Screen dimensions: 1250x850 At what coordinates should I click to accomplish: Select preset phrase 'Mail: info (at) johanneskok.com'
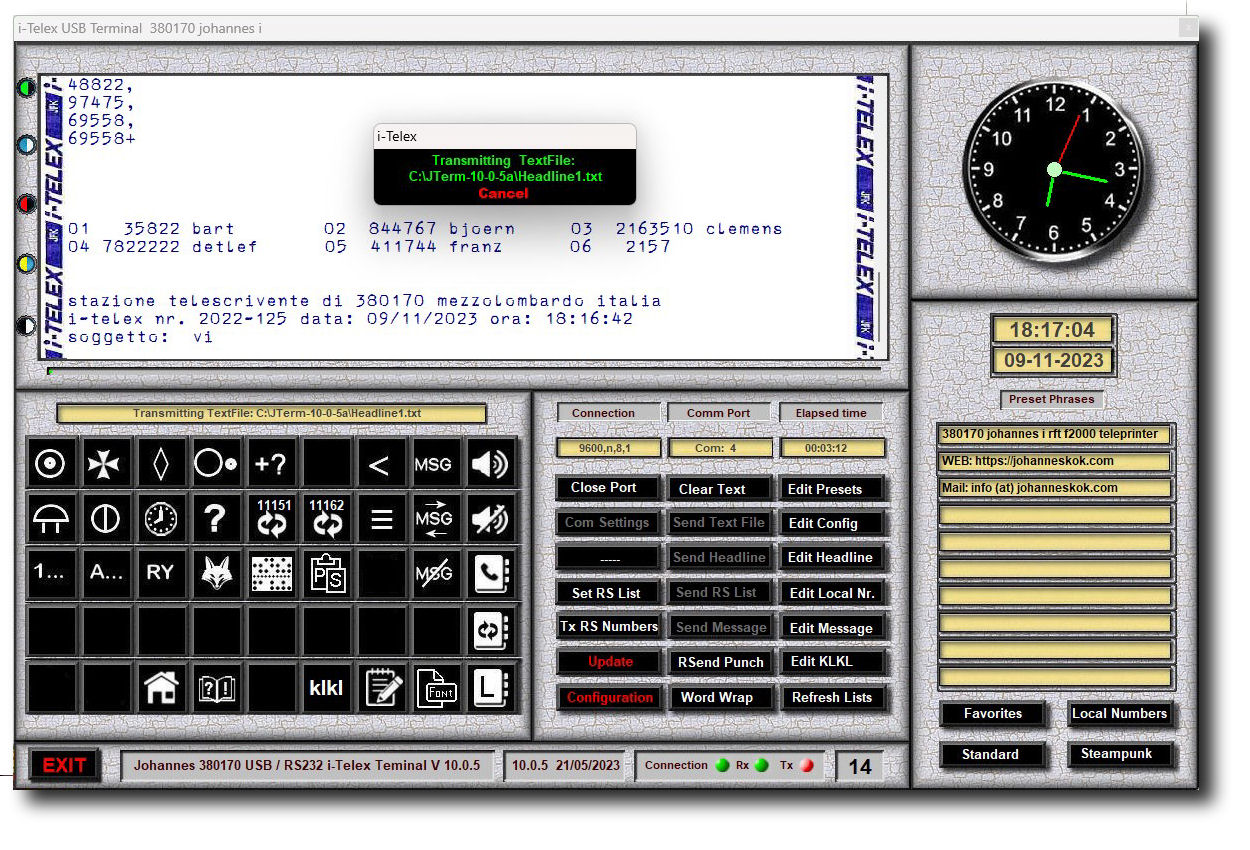pos(1055,489)
